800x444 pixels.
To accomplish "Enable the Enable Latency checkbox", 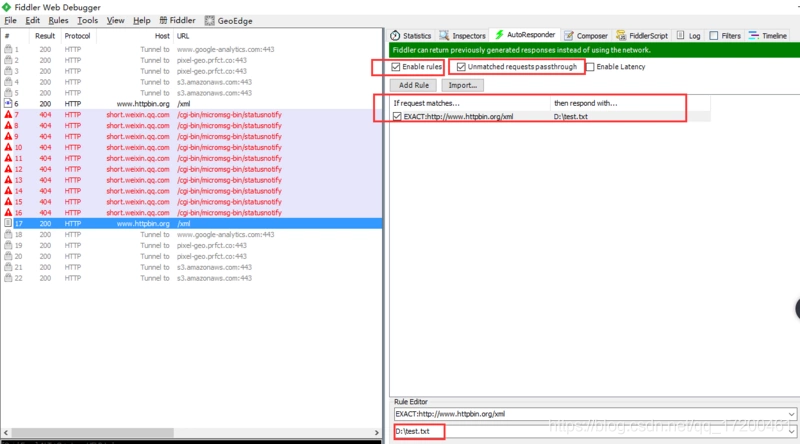I will 590,67.
